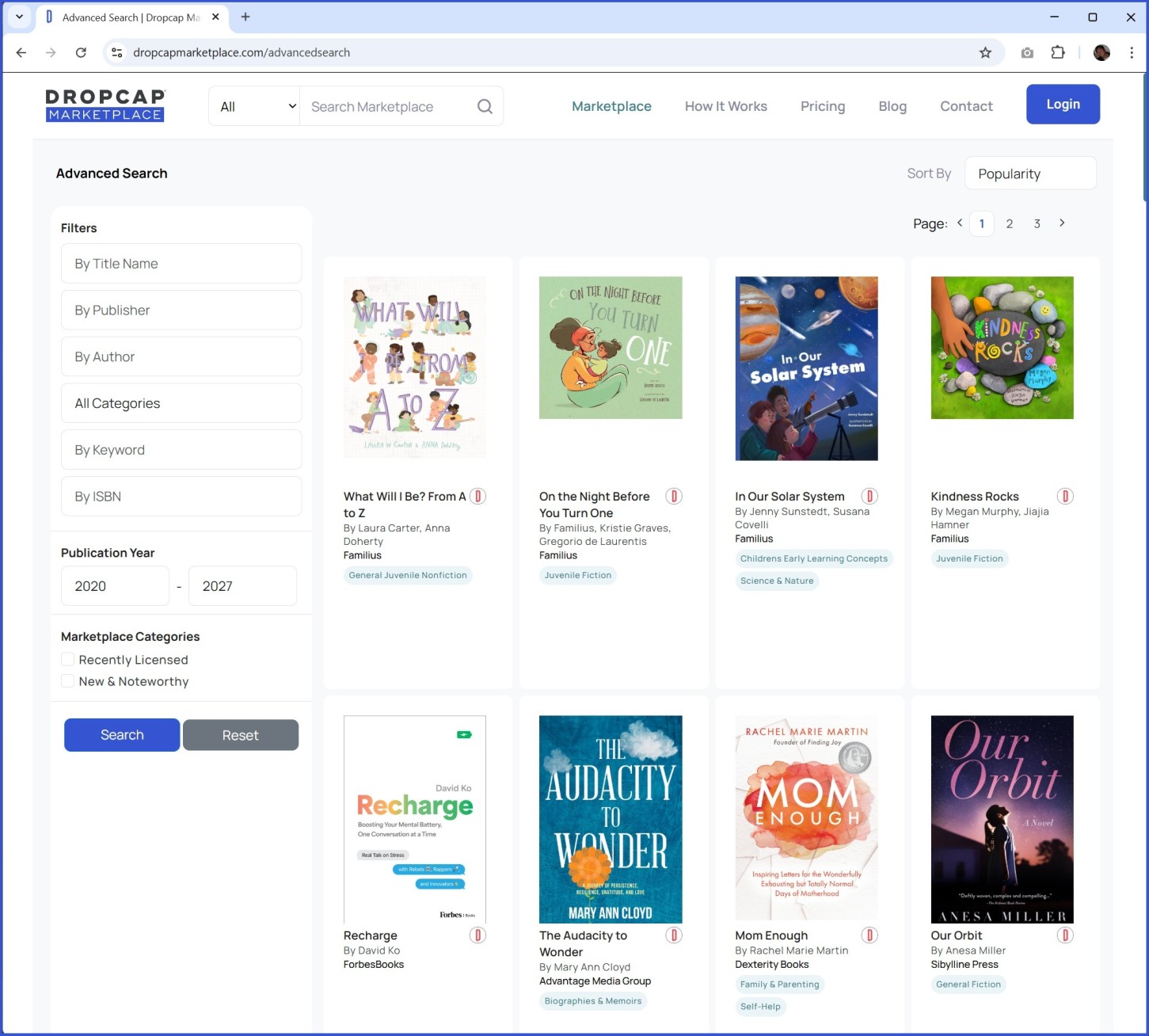Click the By Author filter field
The height and width of the screenshot is (1036, 1149).
(181, 356)
